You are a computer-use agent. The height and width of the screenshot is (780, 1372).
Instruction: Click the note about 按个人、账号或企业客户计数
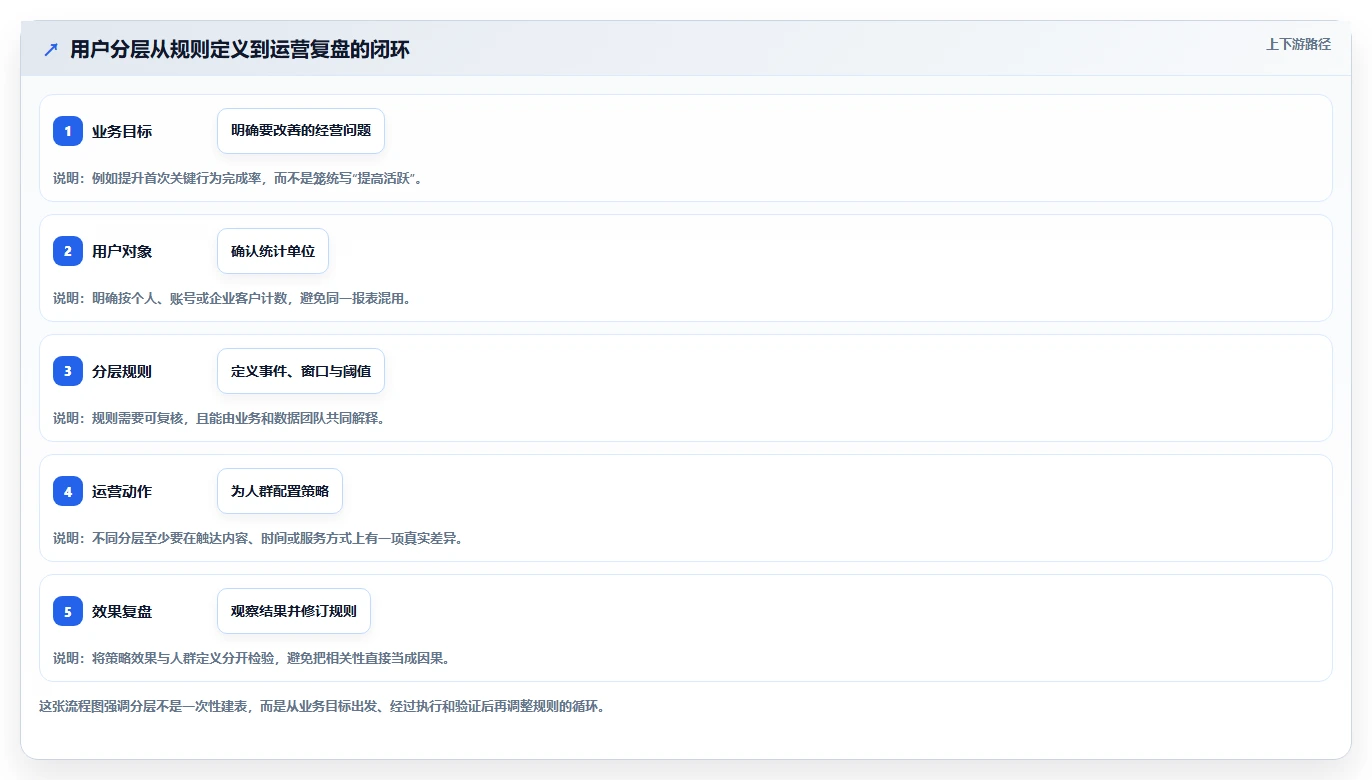tap(232, 298)
